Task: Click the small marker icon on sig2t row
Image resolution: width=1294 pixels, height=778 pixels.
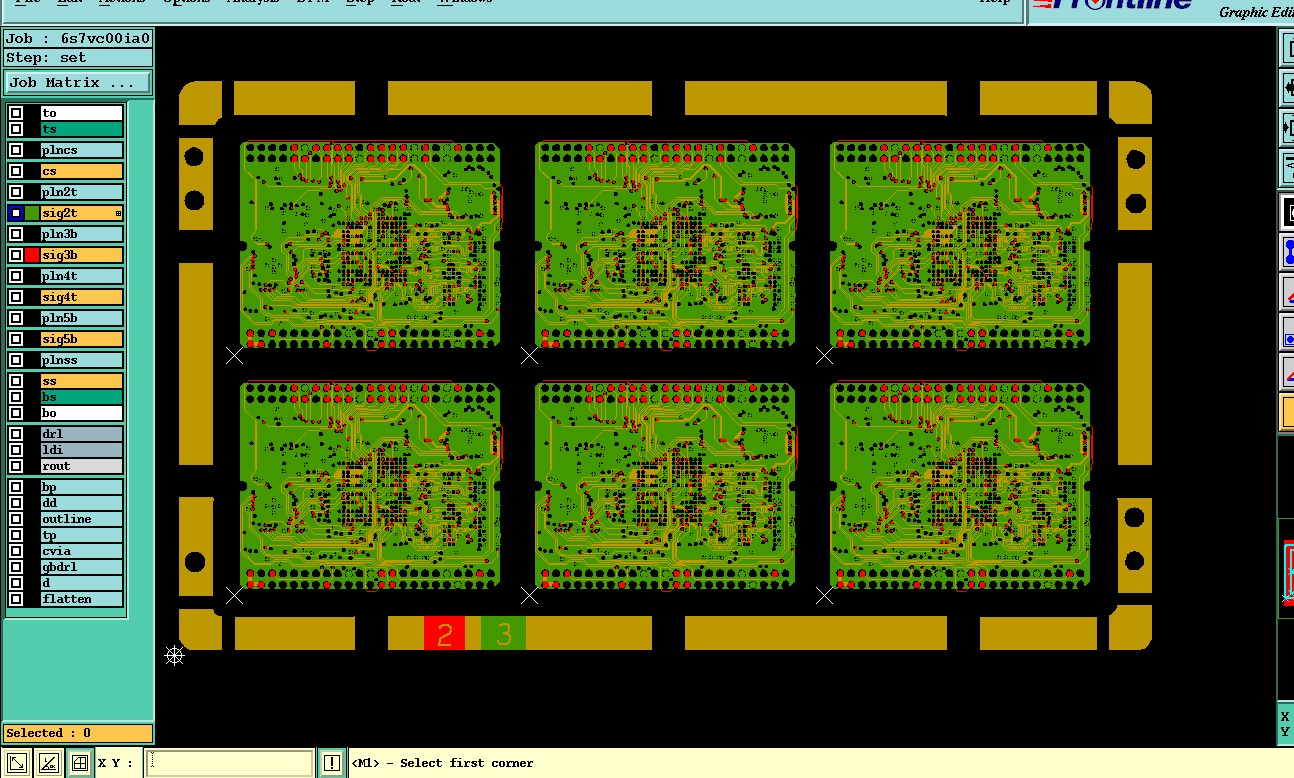Action: coord(118,213)
